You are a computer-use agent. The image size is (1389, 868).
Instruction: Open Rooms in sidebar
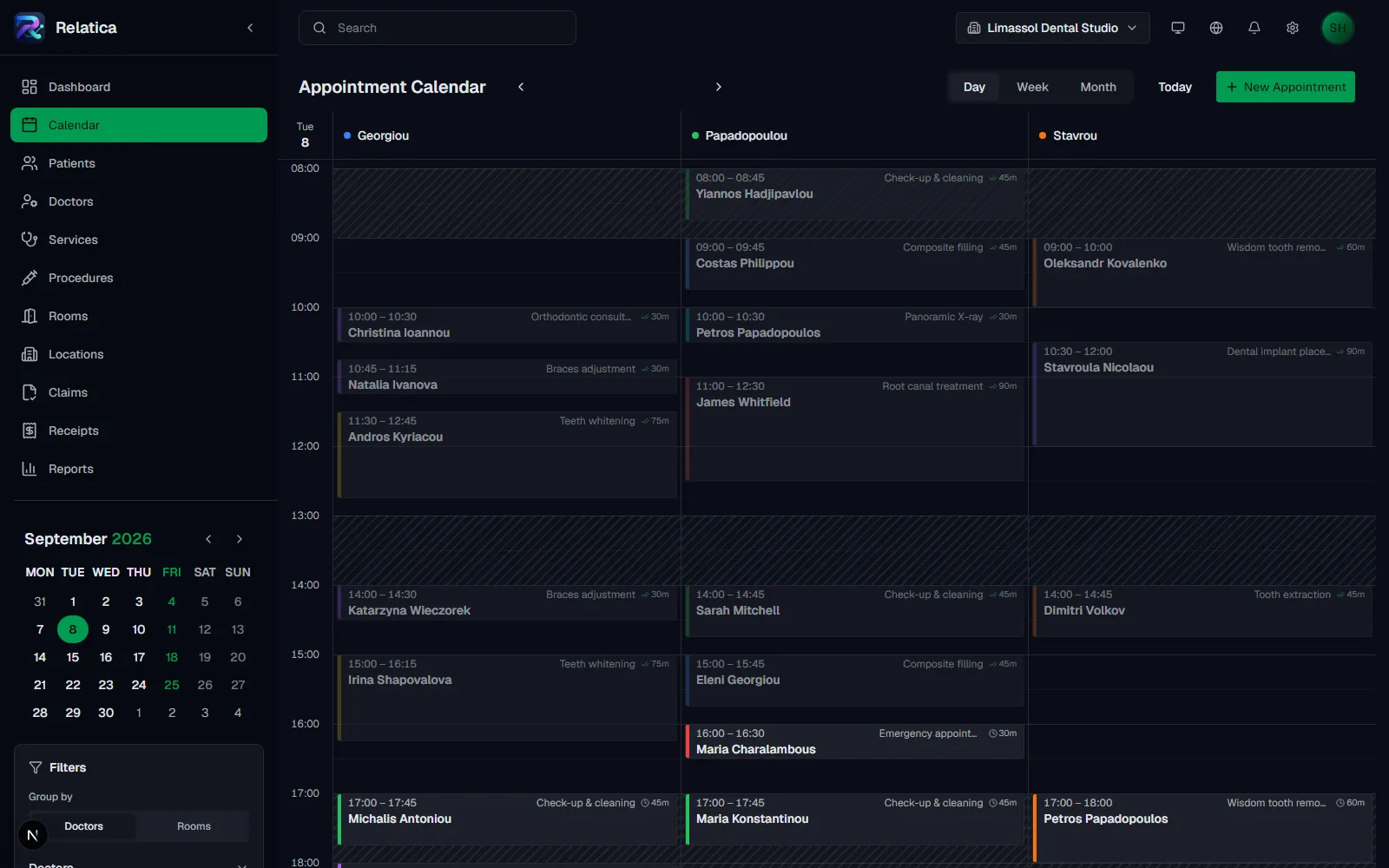click(x=139, y=316)
